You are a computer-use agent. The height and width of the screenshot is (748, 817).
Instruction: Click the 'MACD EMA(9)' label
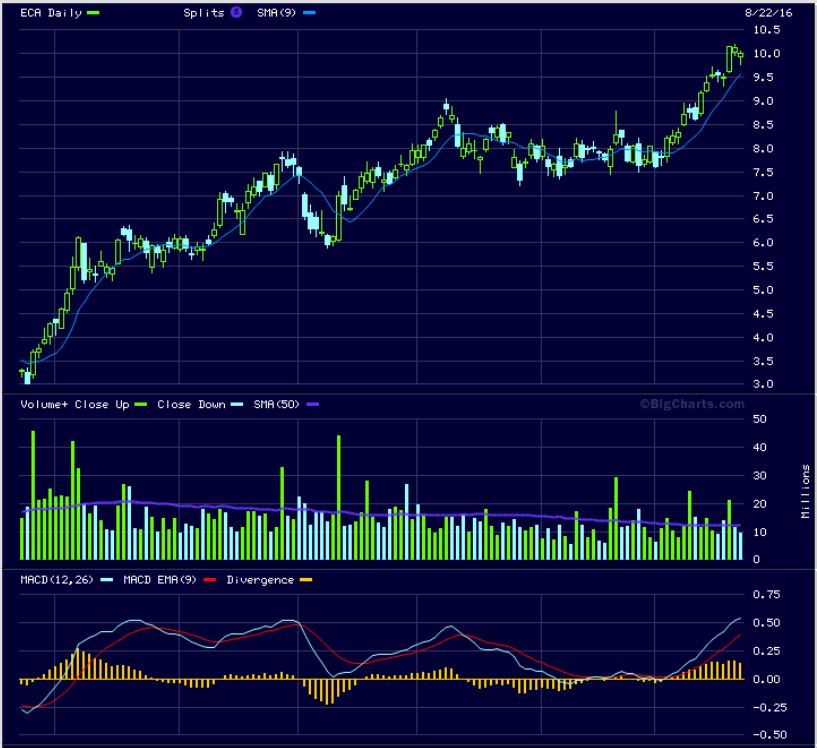(160, 580)
